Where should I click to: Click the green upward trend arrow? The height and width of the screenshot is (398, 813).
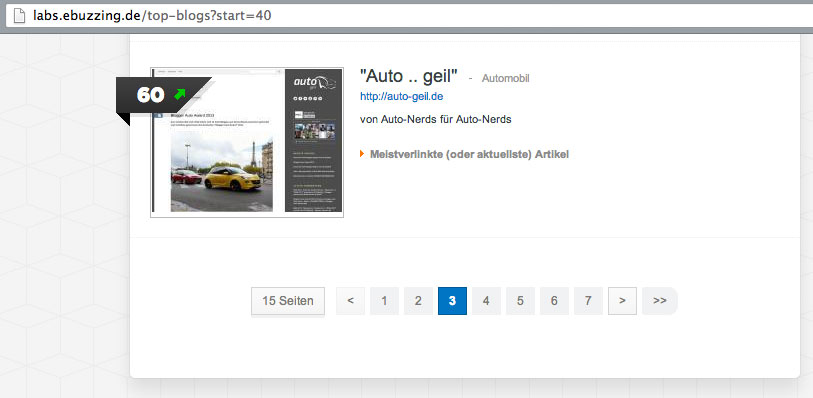pos(179,94)
